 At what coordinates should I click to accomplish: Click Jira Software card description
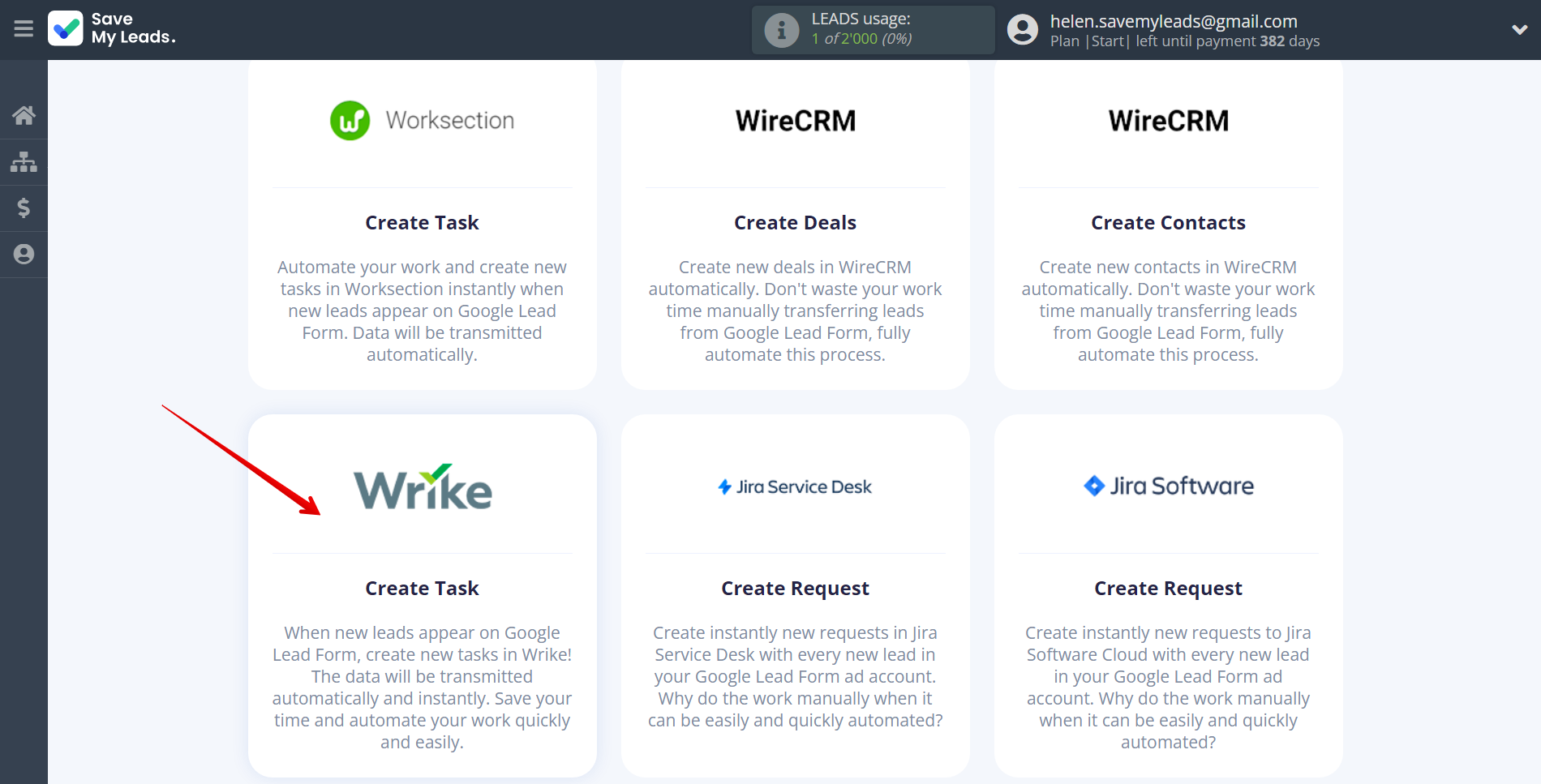(x=1169, y=688)
